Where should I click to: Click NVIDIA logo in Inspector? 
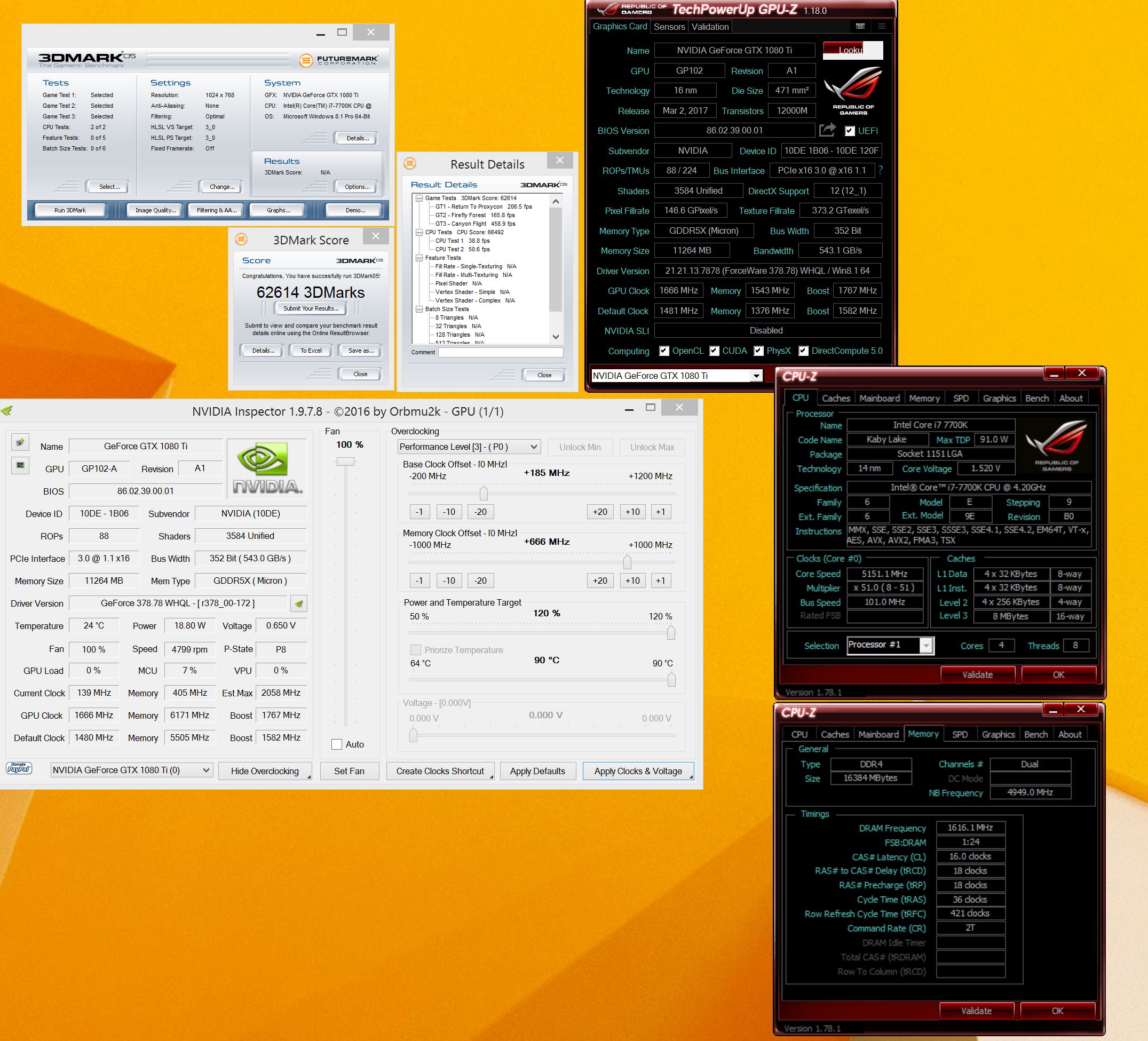click(x=266, y=468)
